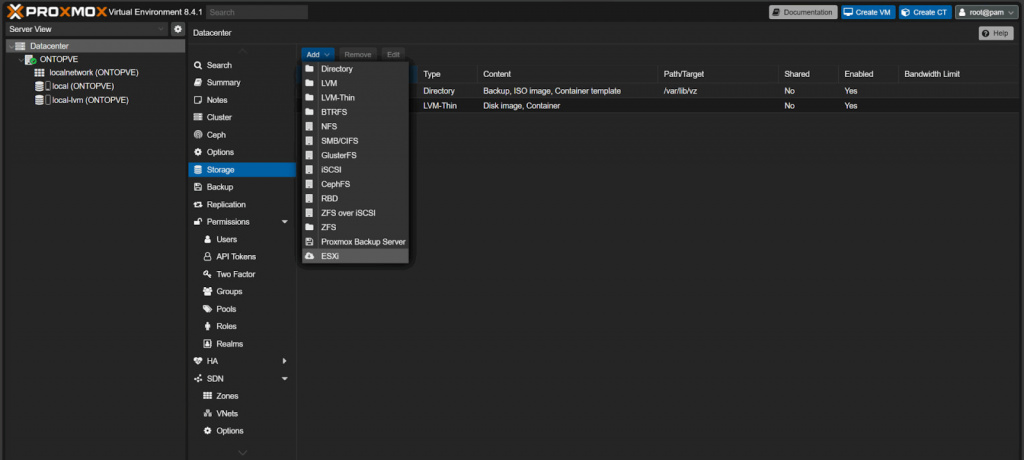Click the Two Factor key icon

tap(208, 274)
